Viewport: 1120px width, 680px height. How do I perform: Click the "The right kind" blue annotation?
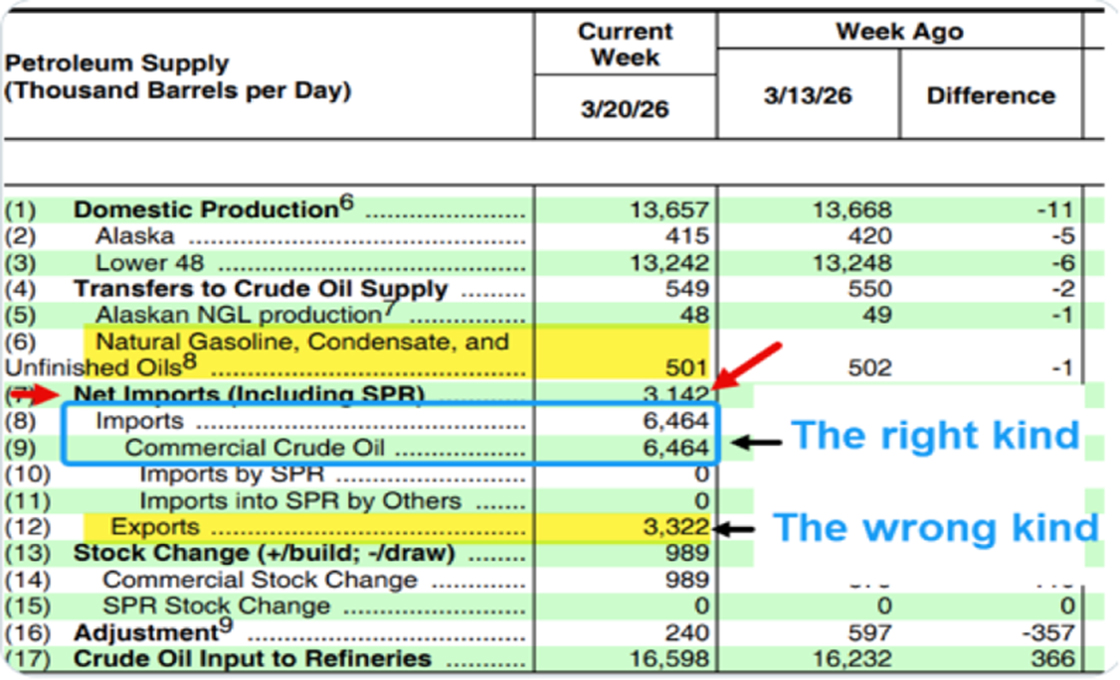[935, 436]
